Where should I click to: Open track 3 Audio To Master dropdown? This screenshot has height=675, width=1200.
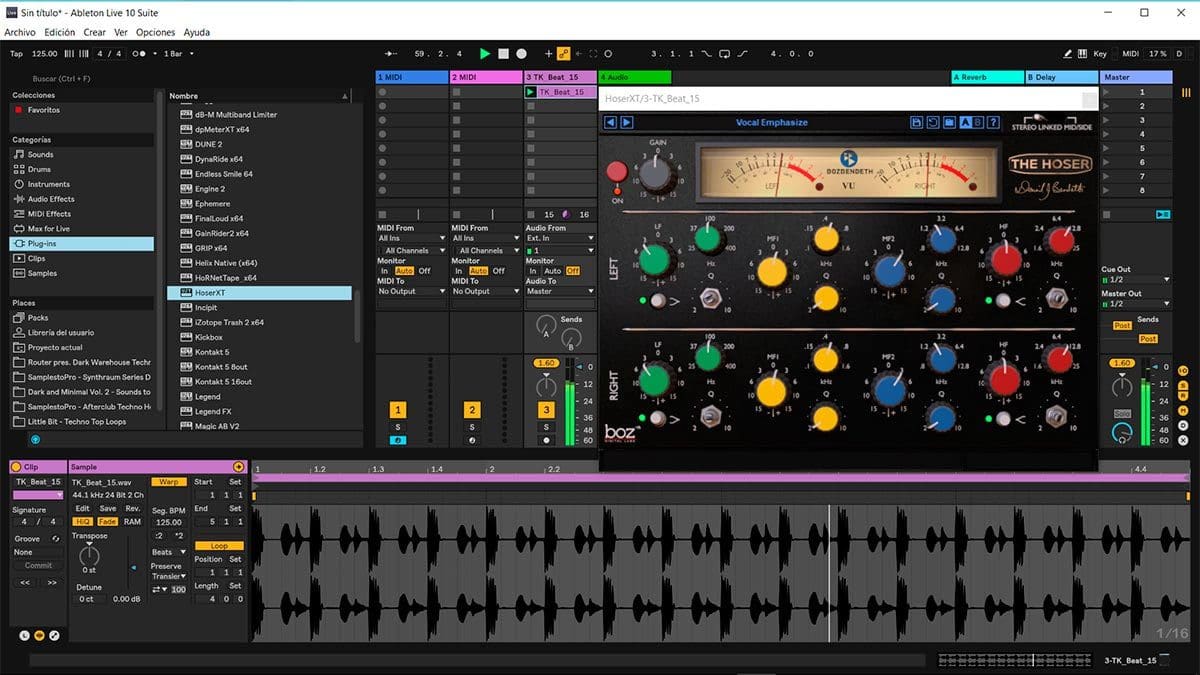(x=560, y=291)
